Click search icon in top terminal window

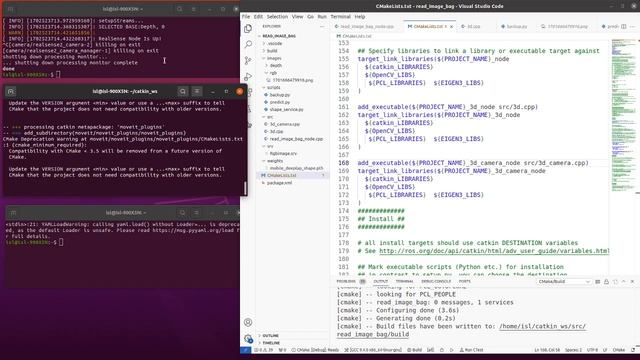(180, 9)
